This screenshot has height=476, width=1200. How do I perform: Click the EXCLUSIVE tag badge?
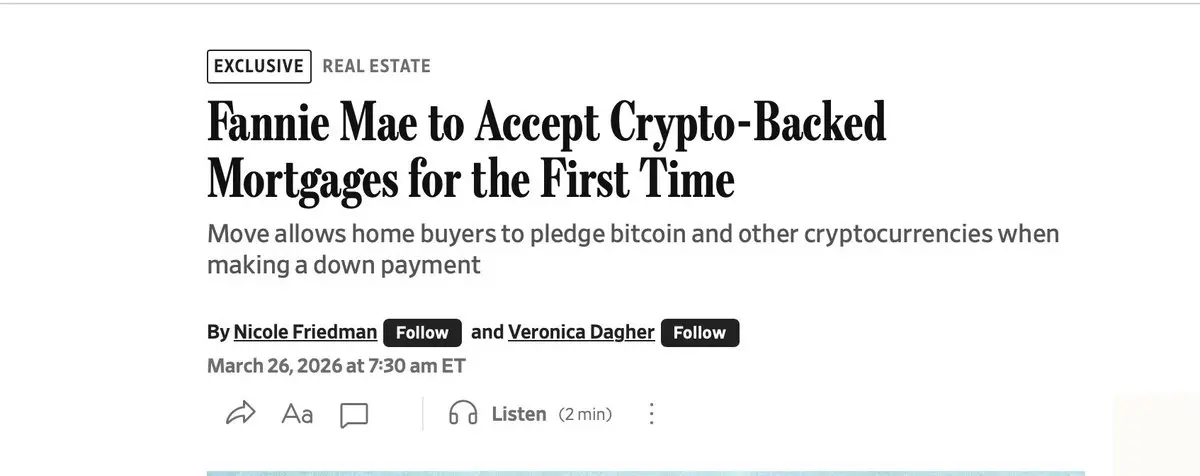point(259,66)
